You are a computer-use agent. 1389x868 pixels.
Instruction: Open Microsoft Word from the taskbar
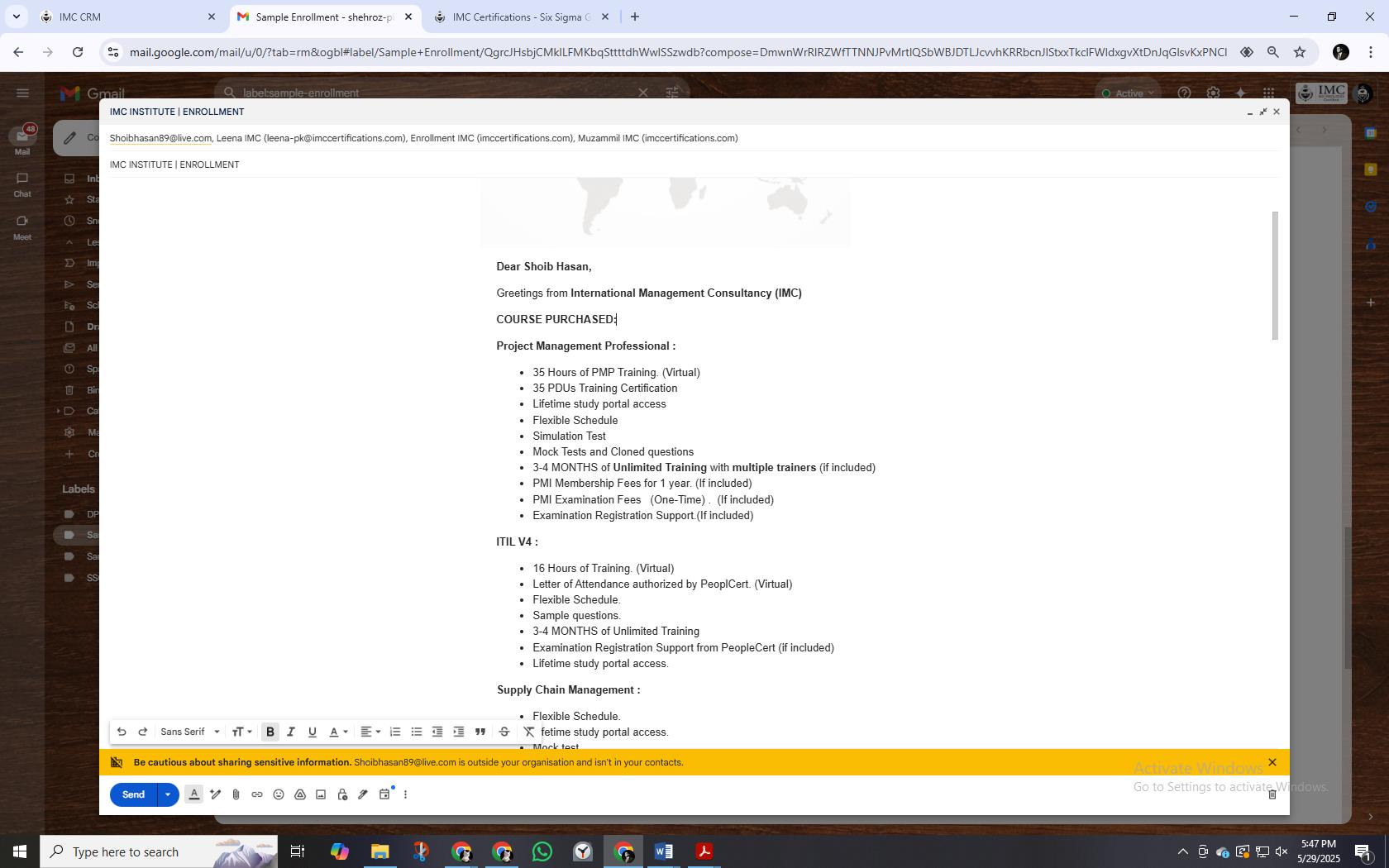click(x=664, y=851)
